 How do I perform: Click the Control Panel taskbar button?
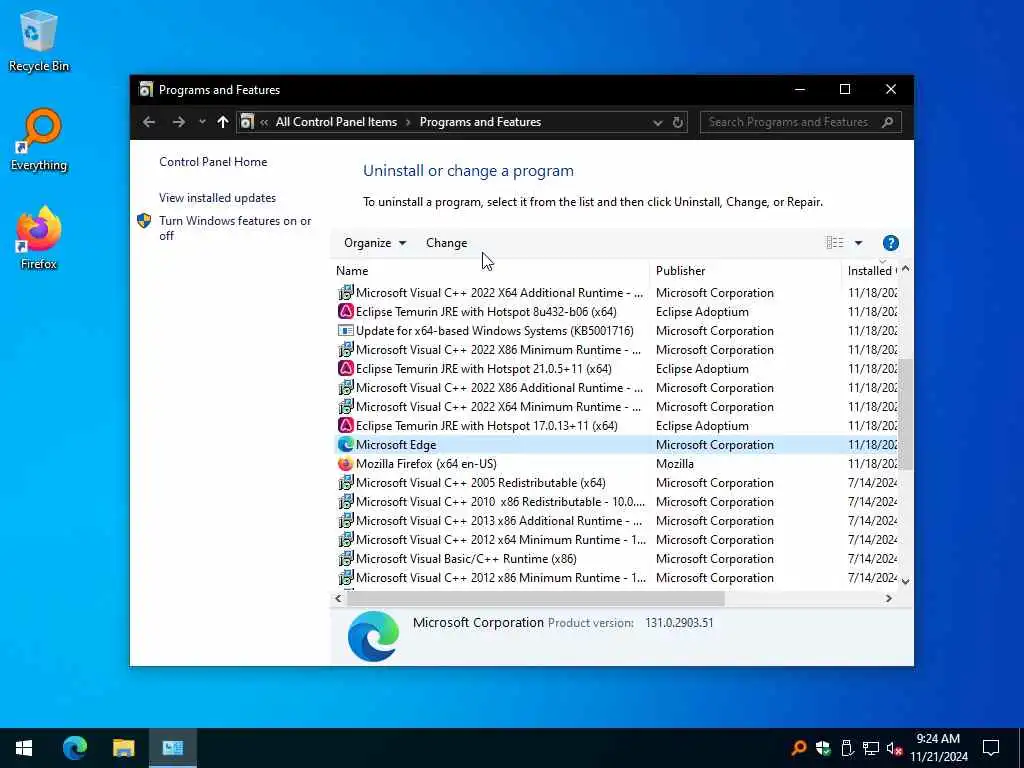[x=172, y=748]
